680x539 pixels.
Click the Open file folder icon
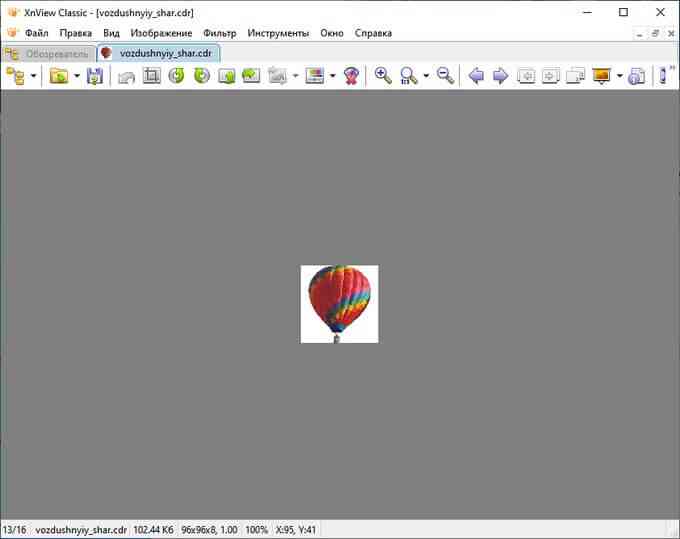(59, 76)
